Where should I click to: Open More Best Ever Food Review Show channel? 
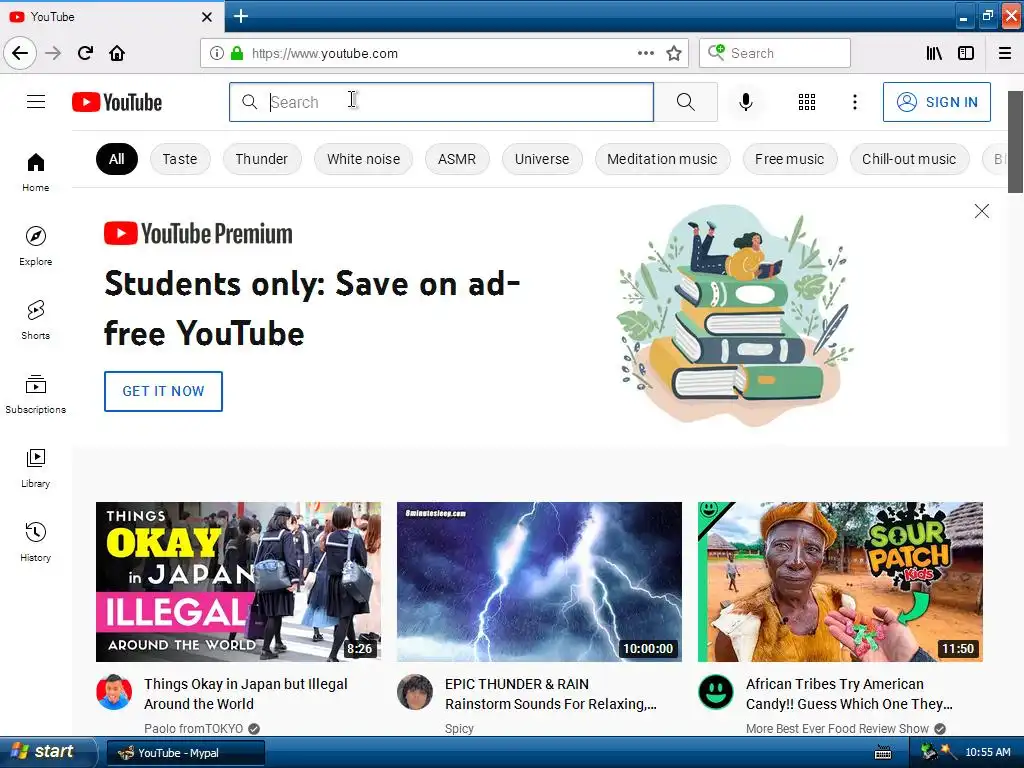837,728
